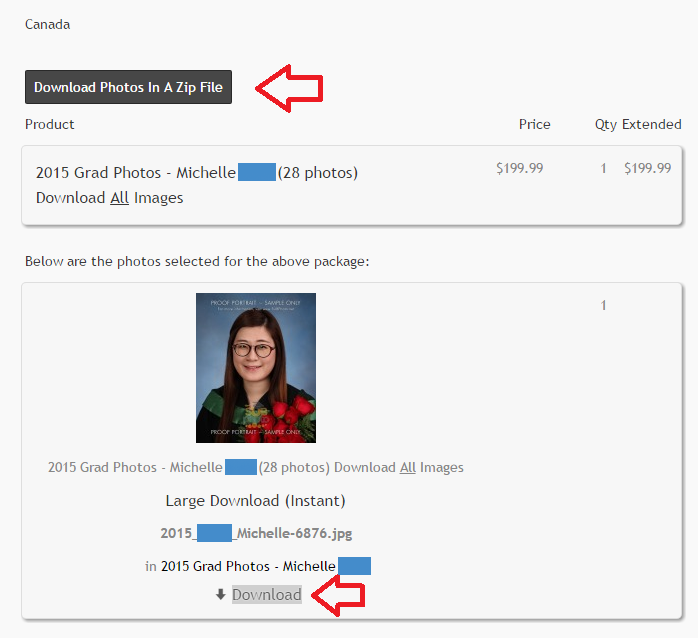Click quantity 1 in the product row
The image size is (698, 638).
pos(603,168)
